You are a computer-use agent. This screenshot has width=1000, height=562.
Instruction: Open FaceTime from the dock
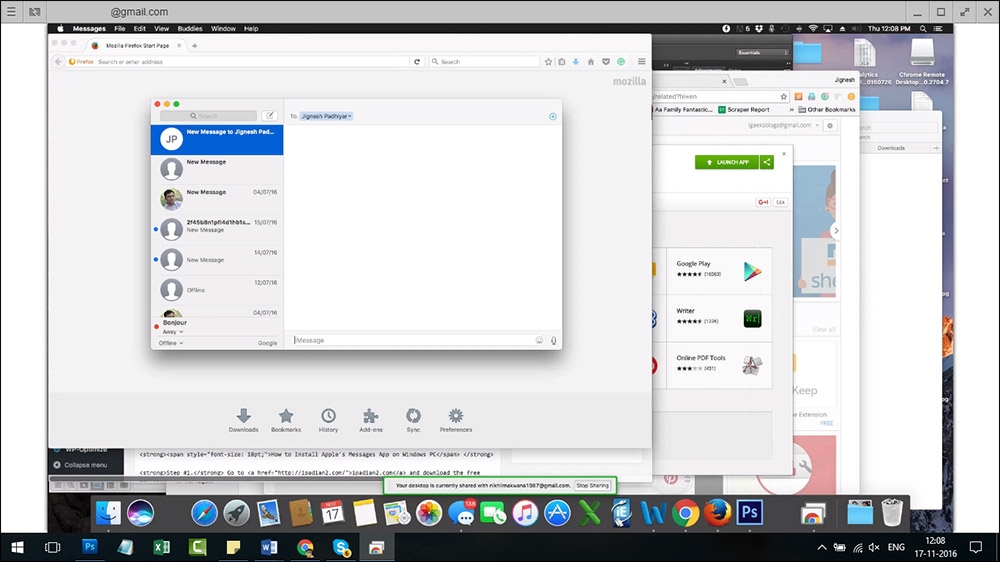493,513
